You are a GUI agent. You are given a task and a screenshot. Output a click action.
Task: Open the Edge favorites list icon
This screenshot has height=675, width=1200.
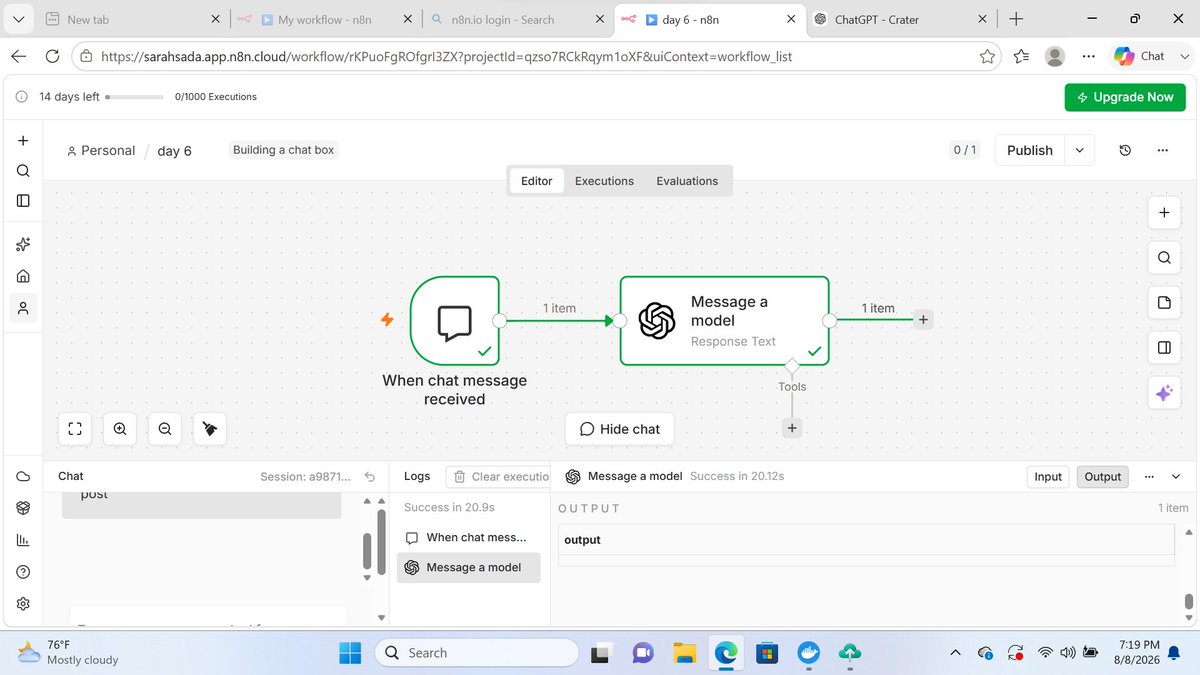(1021, 56)
